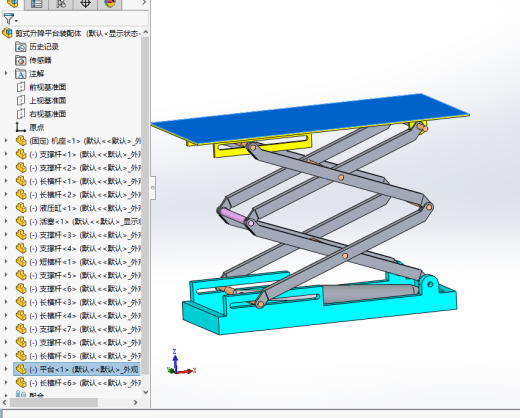Click the part icon of 长横杆<3>
The width and height of the screenshot is (520, 418).
tap(21, 302)
